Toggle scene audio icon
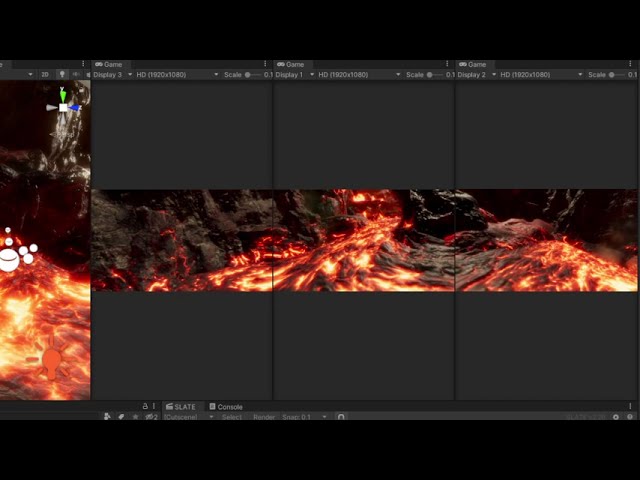 [76, 74]
